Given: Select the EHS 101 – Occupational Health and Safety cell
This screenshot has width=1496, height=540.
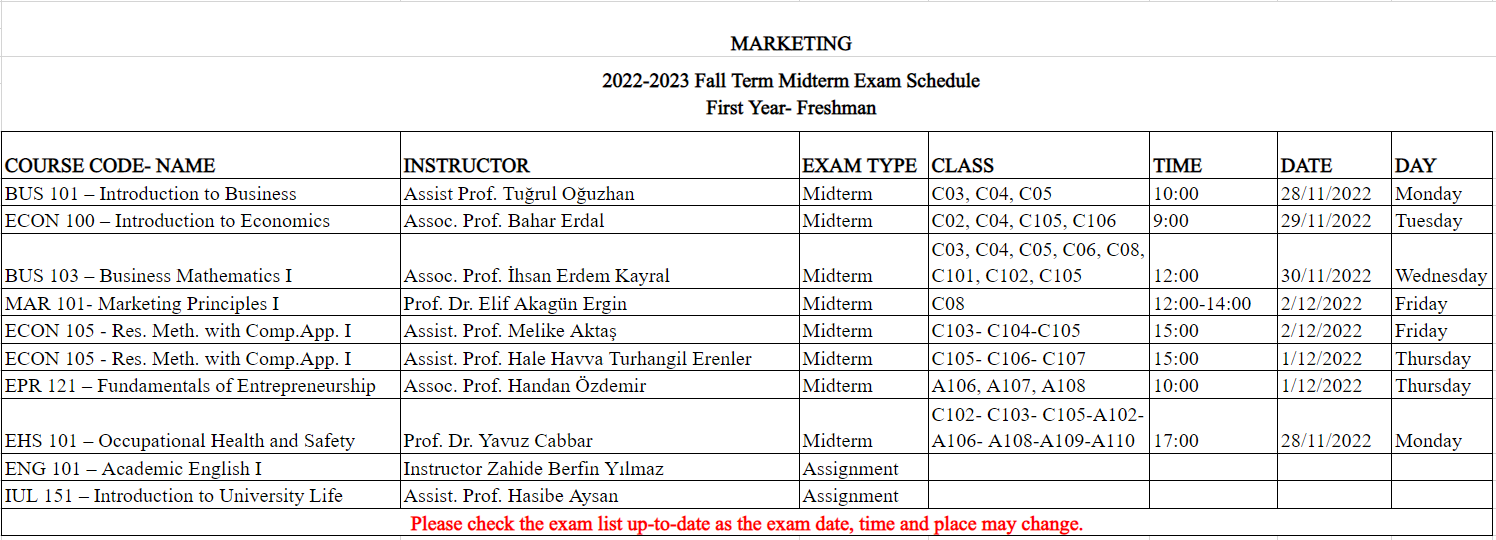Looking at the screenshot, I should [x=200, y=427].
